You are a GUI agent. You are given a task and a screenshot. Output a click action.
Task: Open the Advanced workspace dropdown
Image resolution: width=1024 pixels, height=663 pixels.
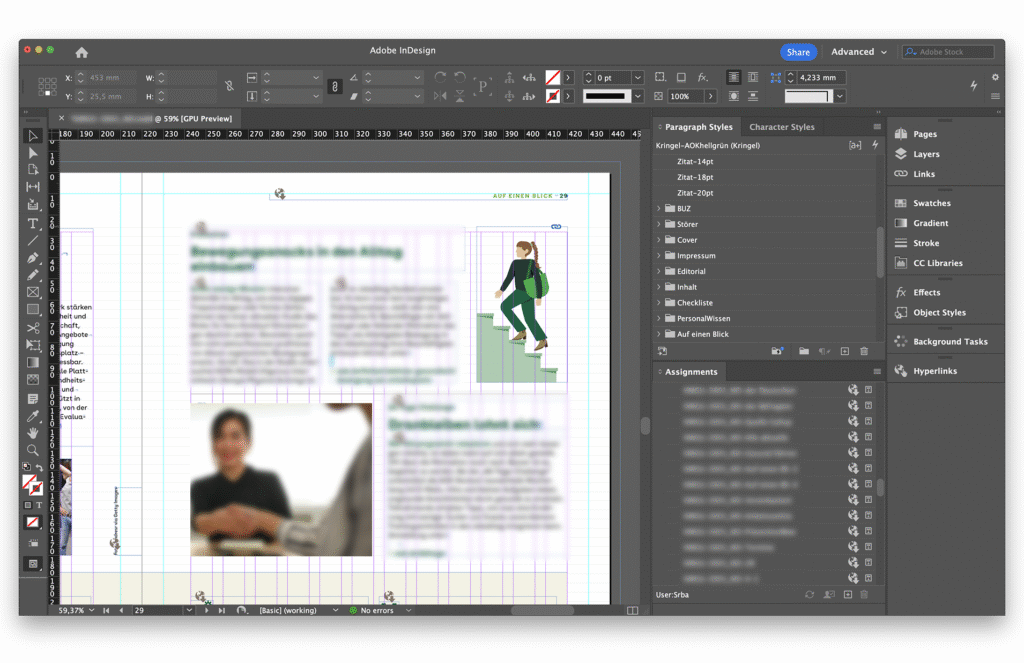[x=859, y=52]
